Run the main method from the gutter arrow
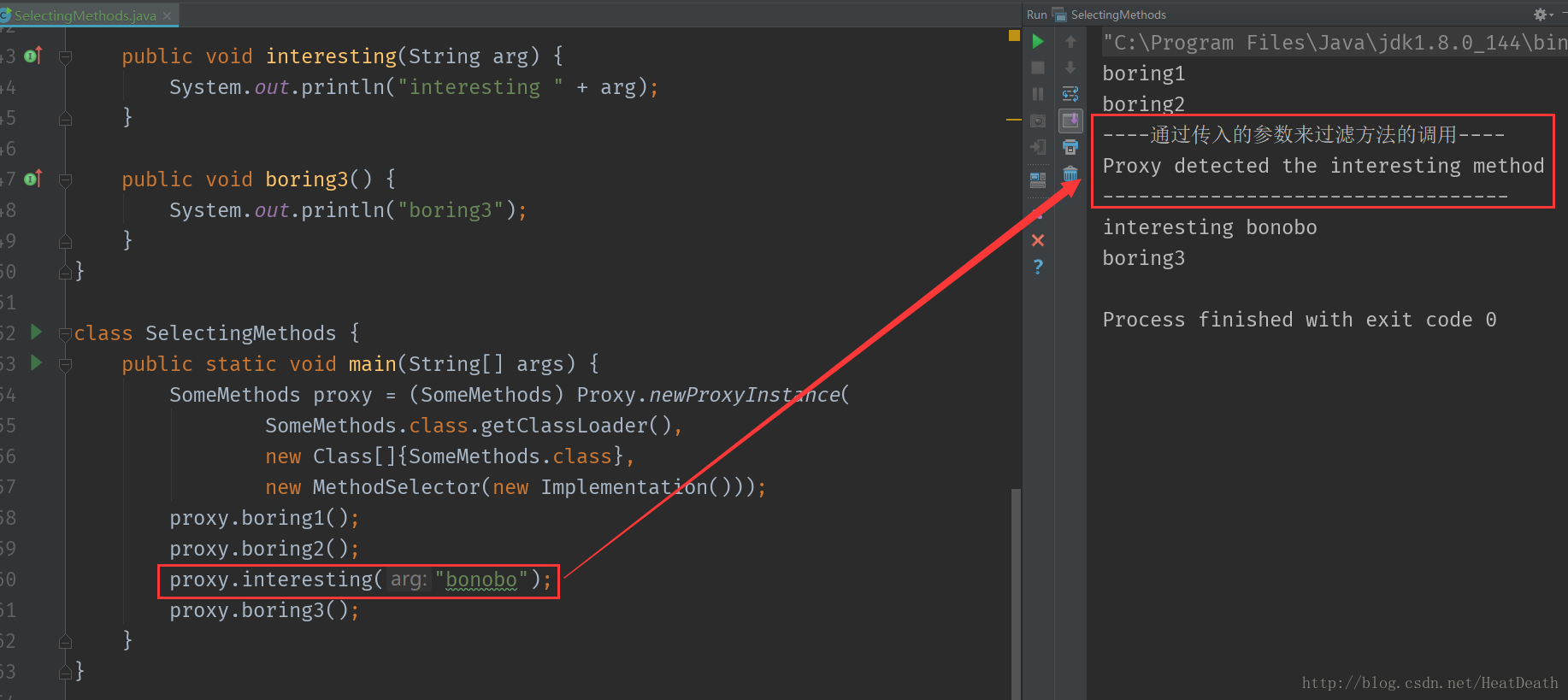 (x=36, y=362)
